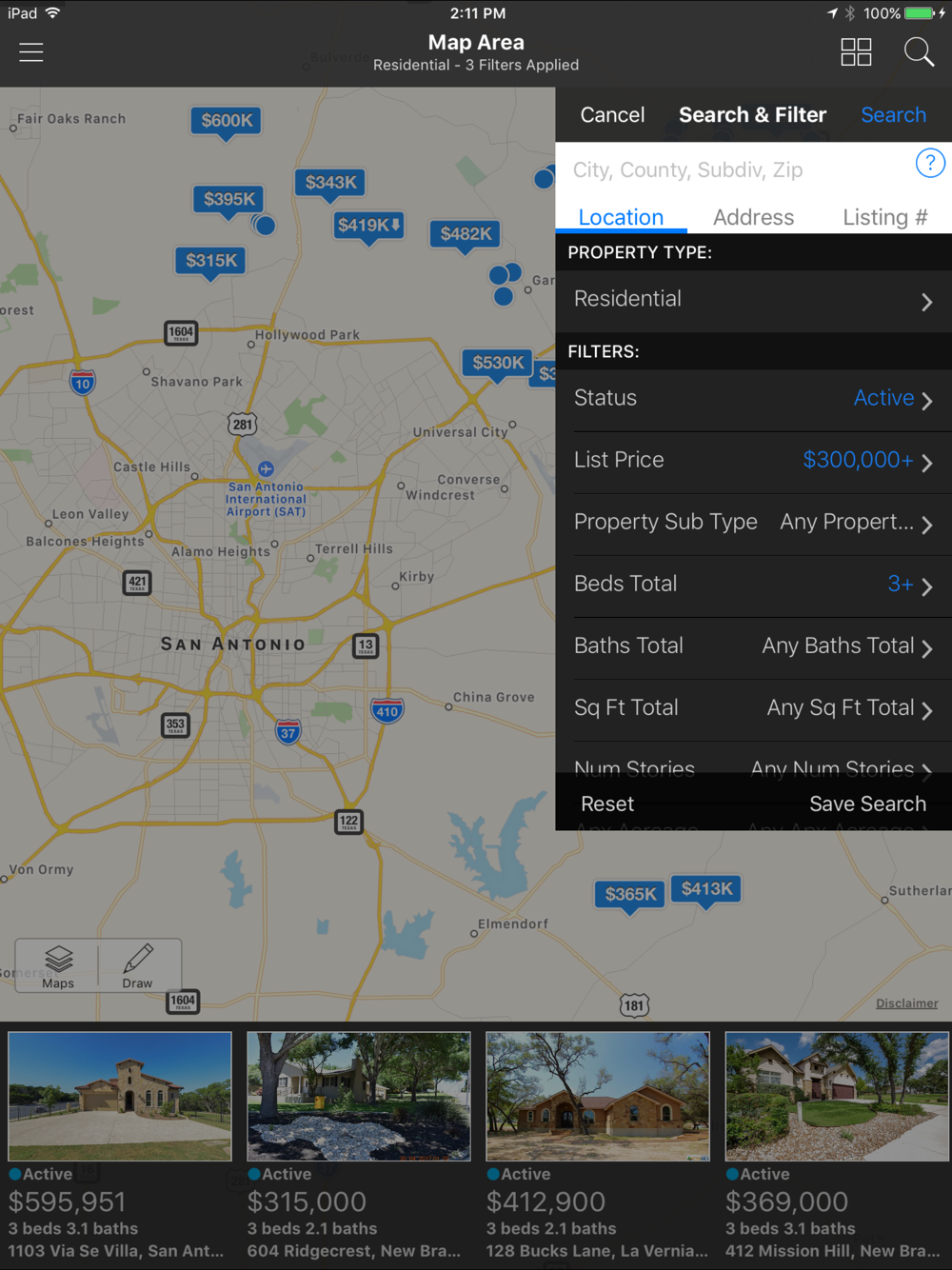
Task: Open the Maps layers button
Action: (58, 965)
